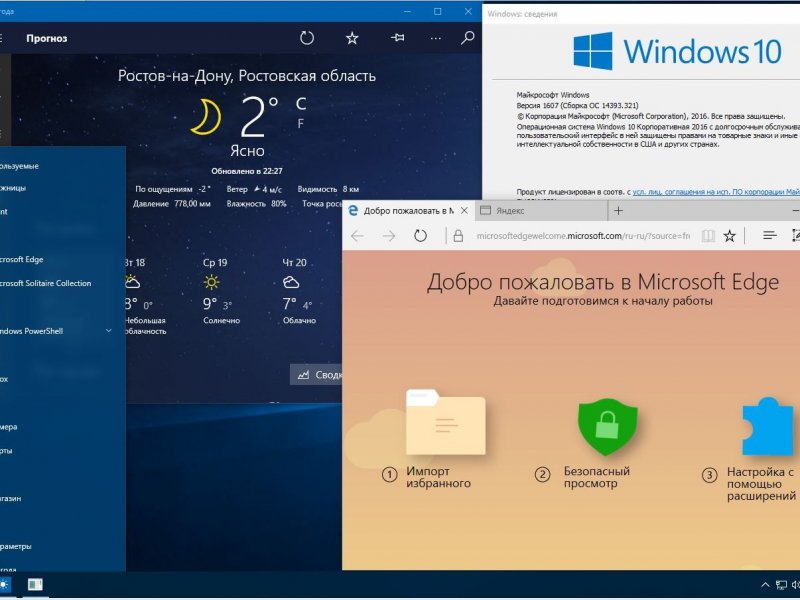Open a new tab in Edge

[x=618, y=211]
